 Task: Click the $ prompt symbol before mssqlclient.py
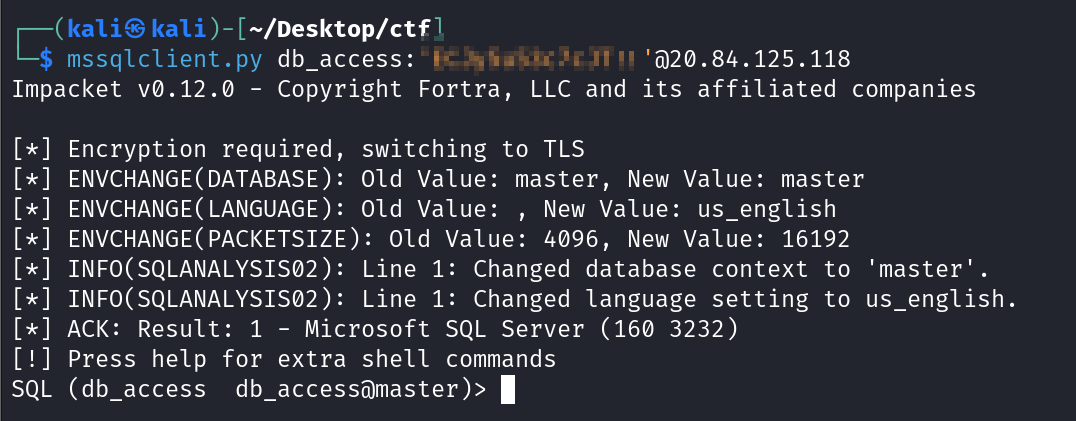click(x=46, y=59)
